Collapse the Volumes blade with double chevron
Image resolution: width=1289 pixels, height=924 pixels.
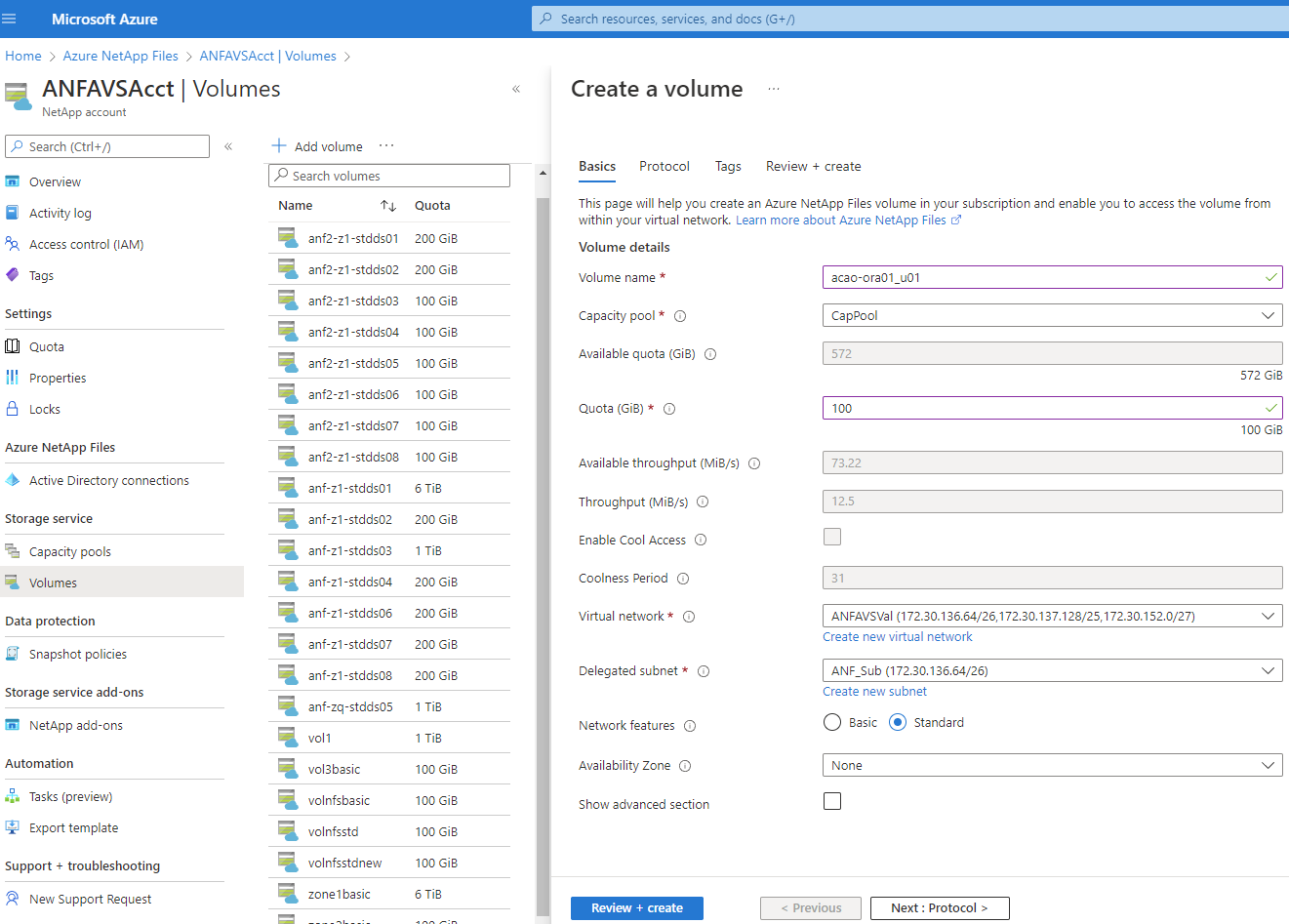point(516,89)
